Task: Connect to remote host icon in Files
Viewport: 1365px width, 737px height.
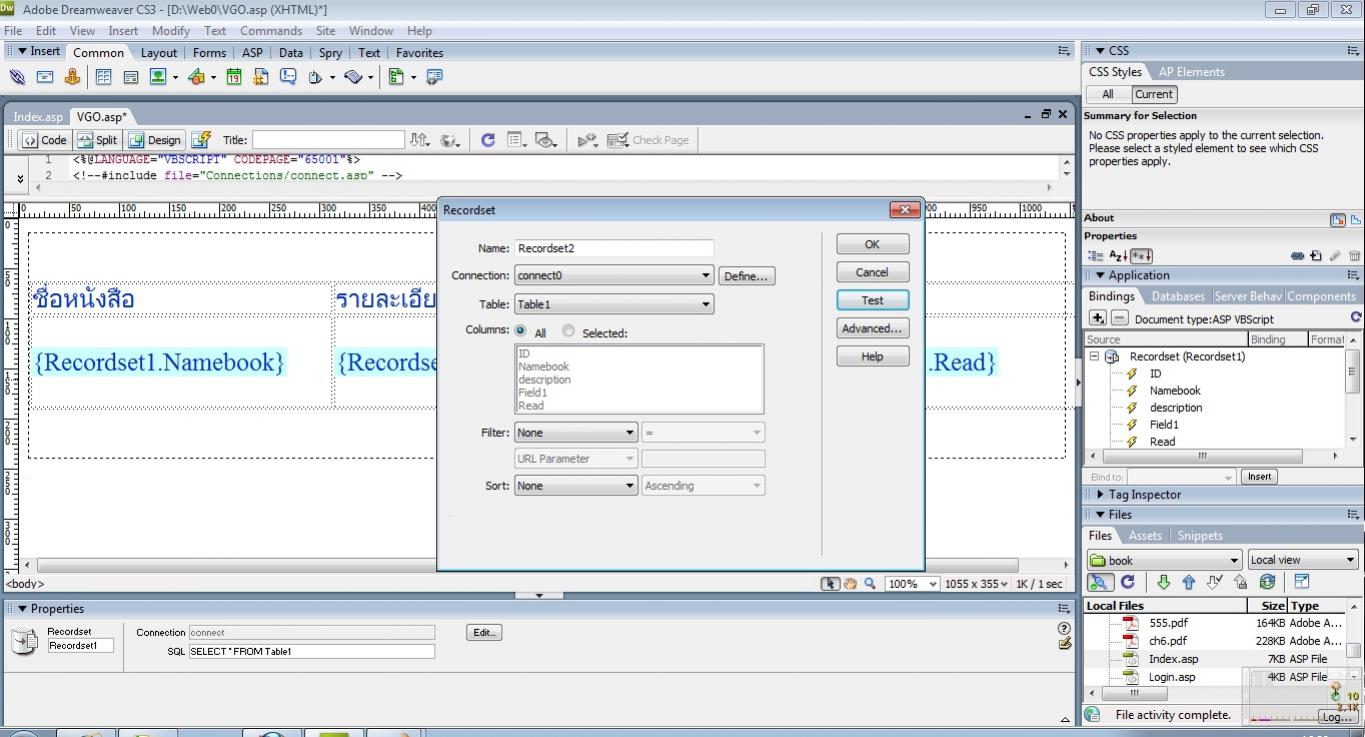Action: point(1099,582)
